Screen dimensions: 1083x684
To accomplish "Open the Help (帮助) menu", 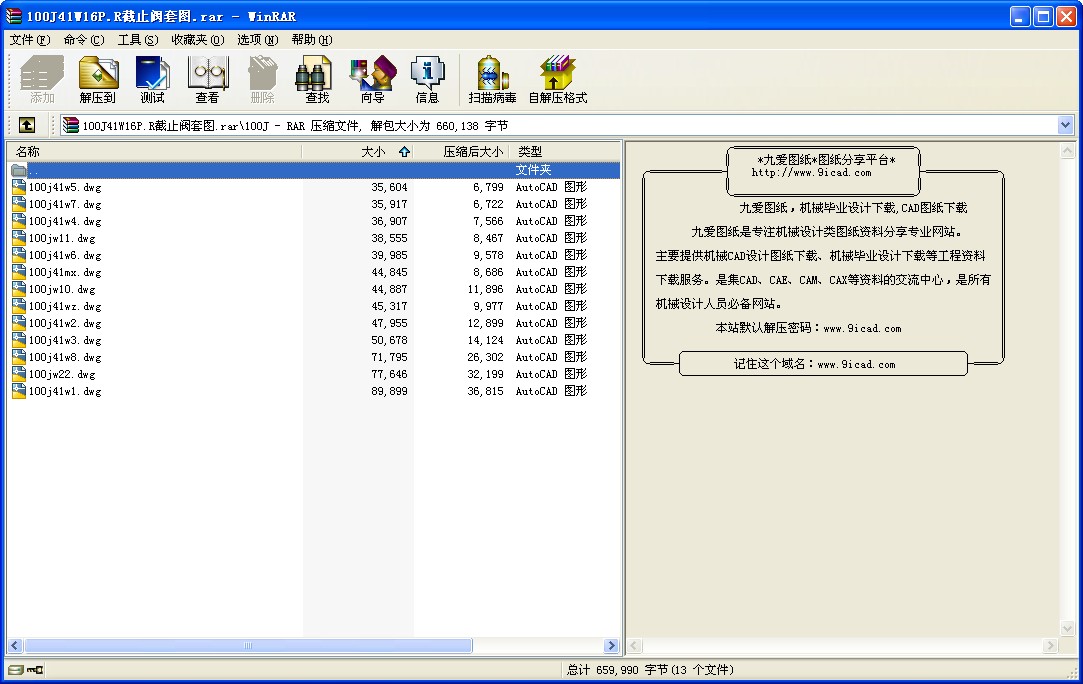I will [312, 40].
